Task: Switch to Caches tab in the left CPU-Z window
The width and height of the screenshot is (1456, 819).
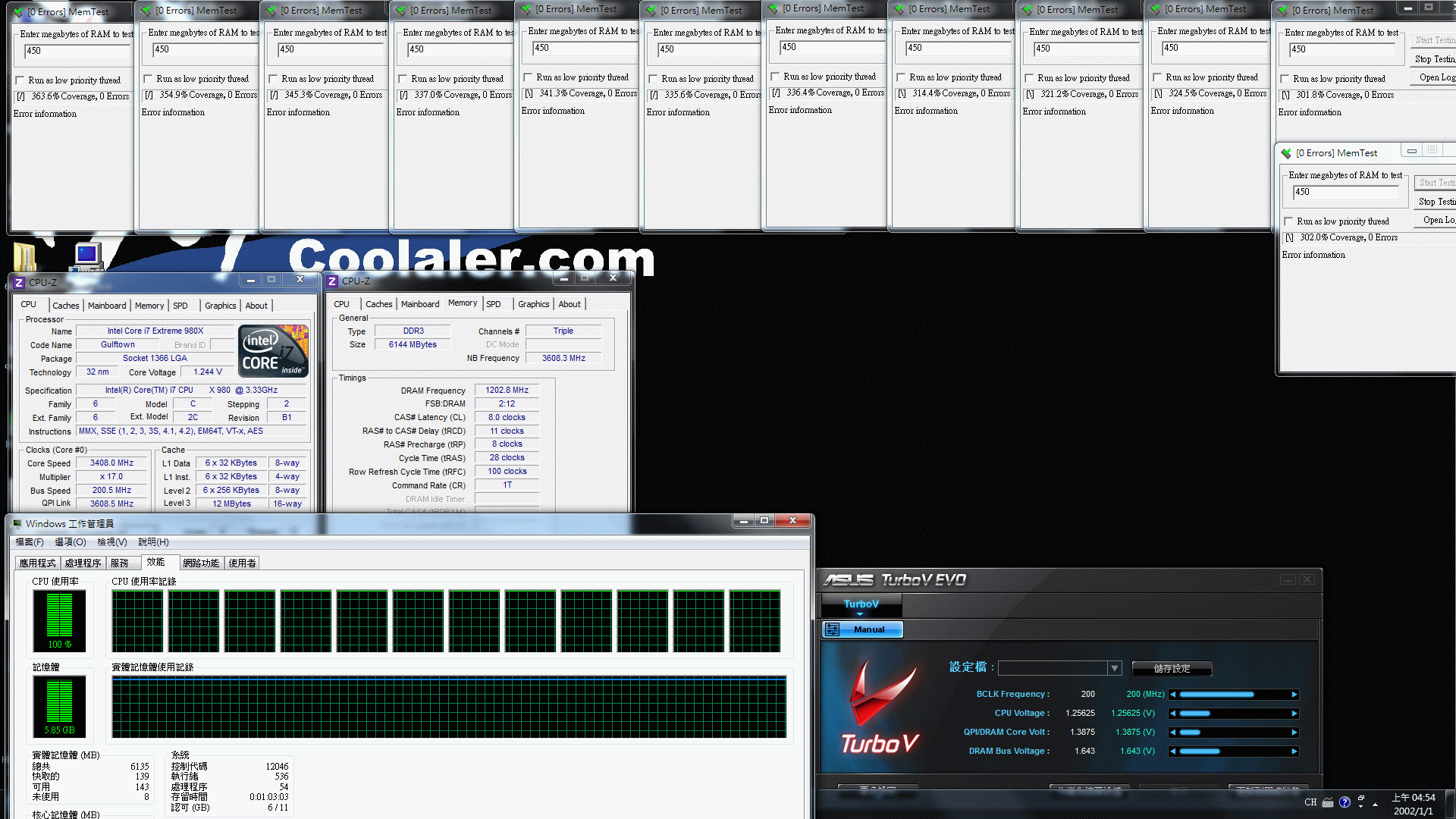Action: 66,306
